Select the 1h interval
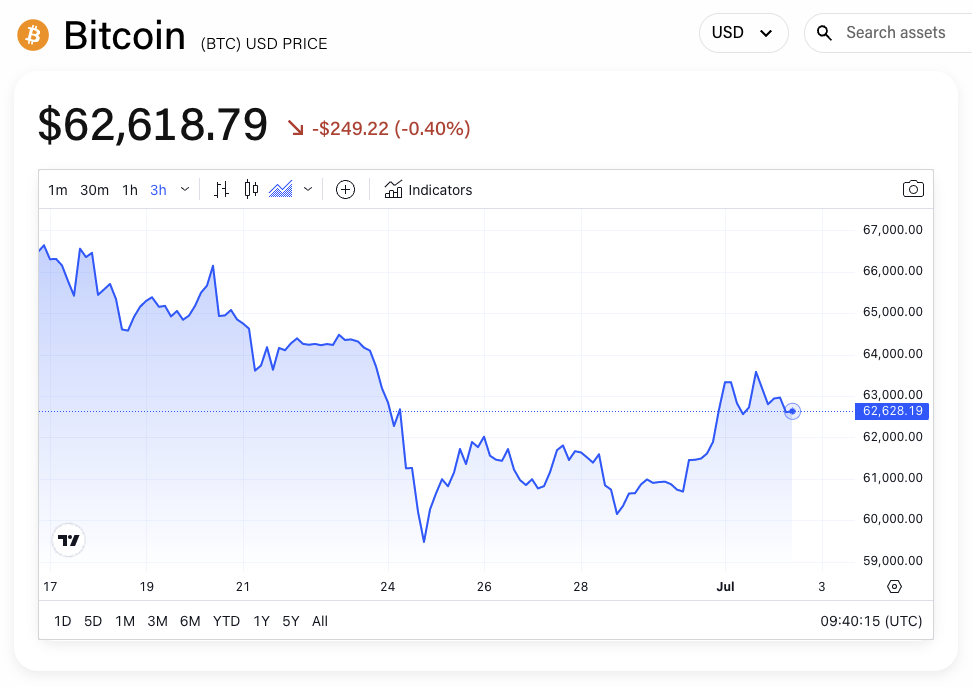The height and width of the screenshot is (687, 972). (x=129, y=189)
